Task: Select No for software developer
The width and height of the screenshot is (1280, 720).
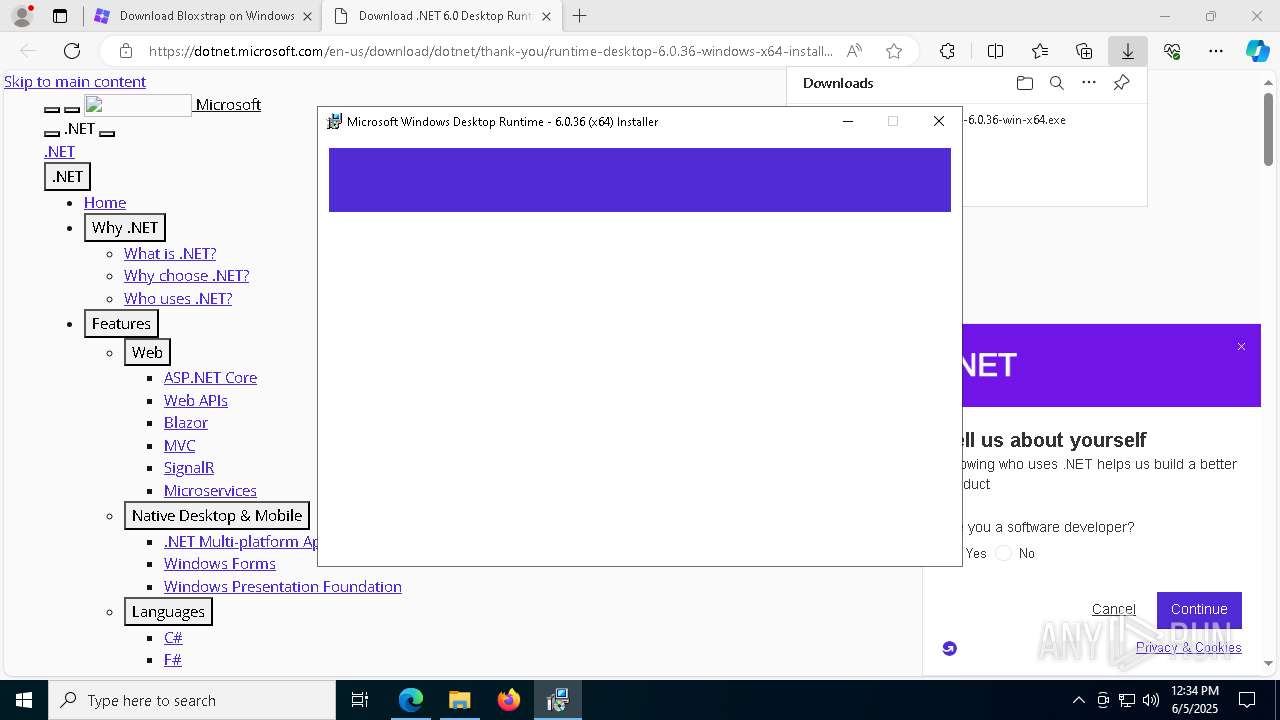Action: 1004,553
